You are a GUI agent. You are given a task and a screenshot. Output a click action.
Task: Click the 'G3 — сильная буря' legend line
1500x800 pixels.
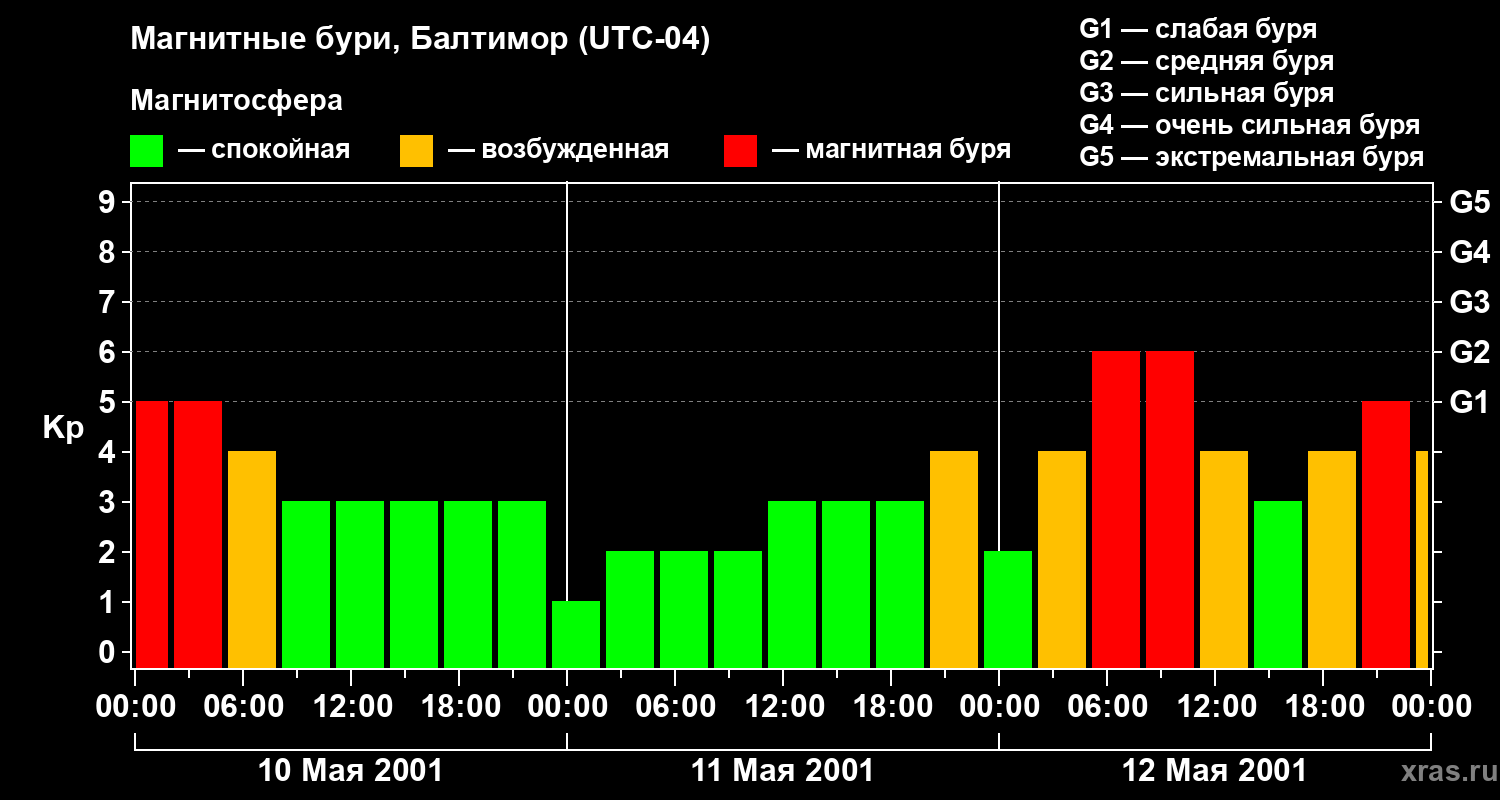[x=1206, y=93]
